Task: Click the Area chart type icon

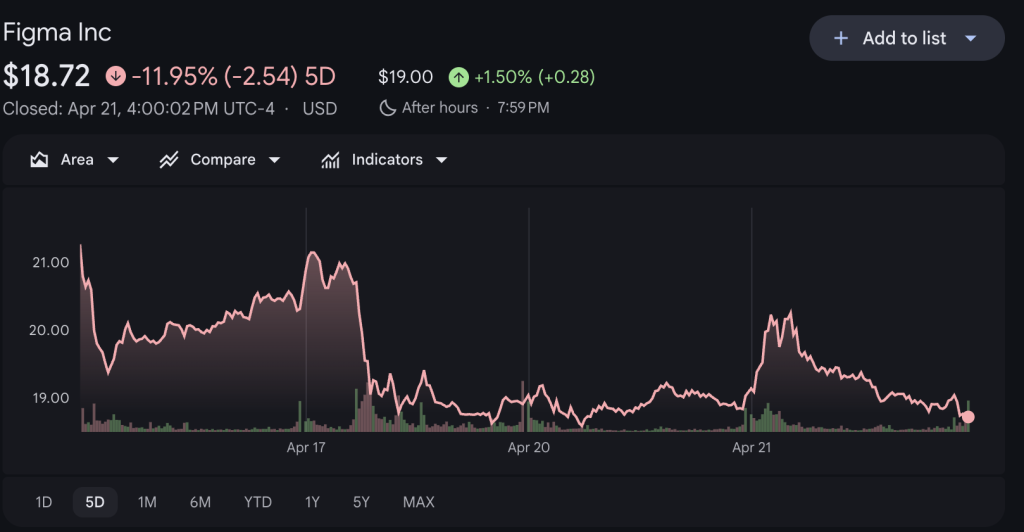Action: (40, 160)
